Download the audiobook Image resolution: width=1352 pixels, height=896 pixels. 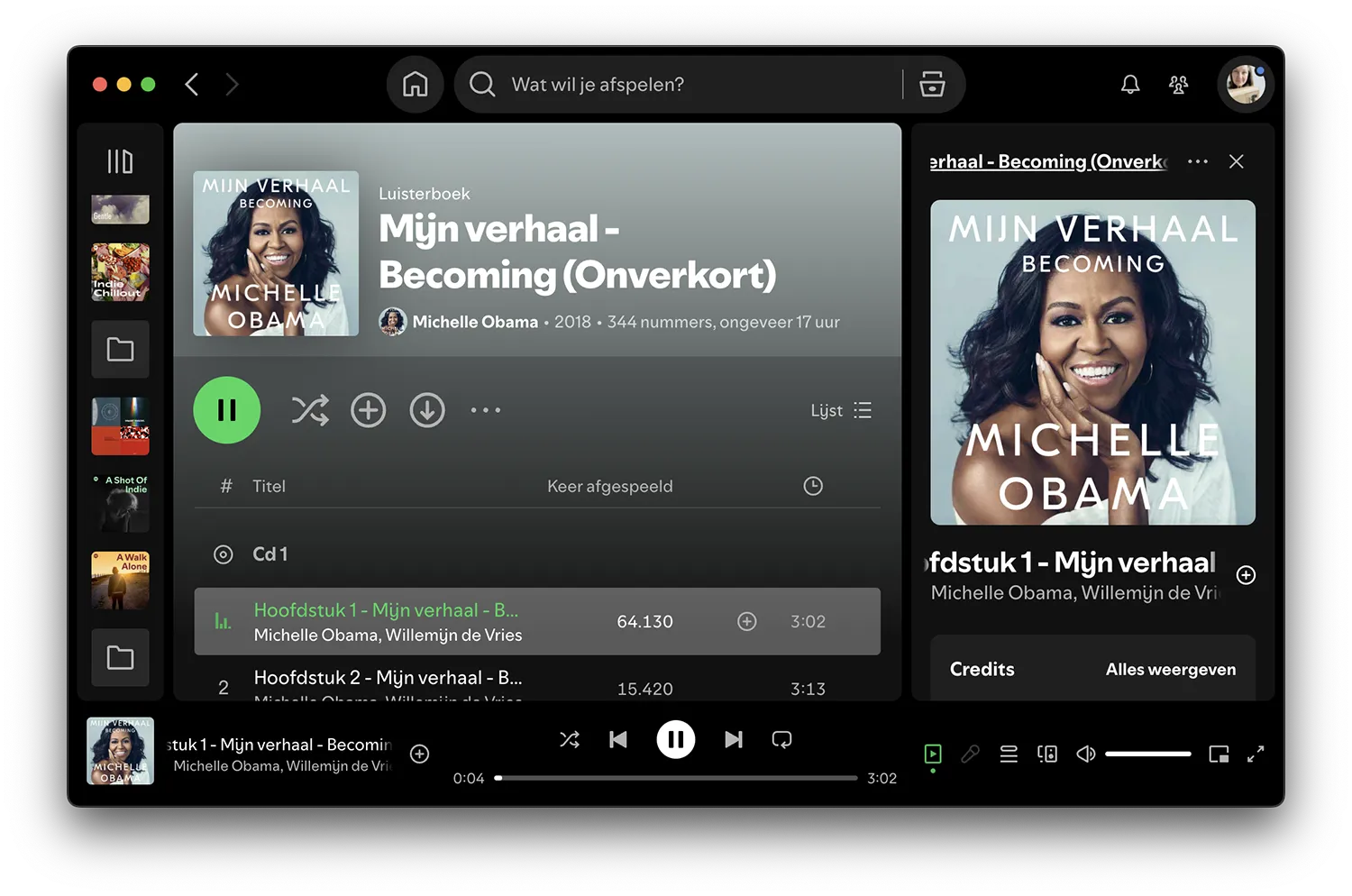(427, 410)
